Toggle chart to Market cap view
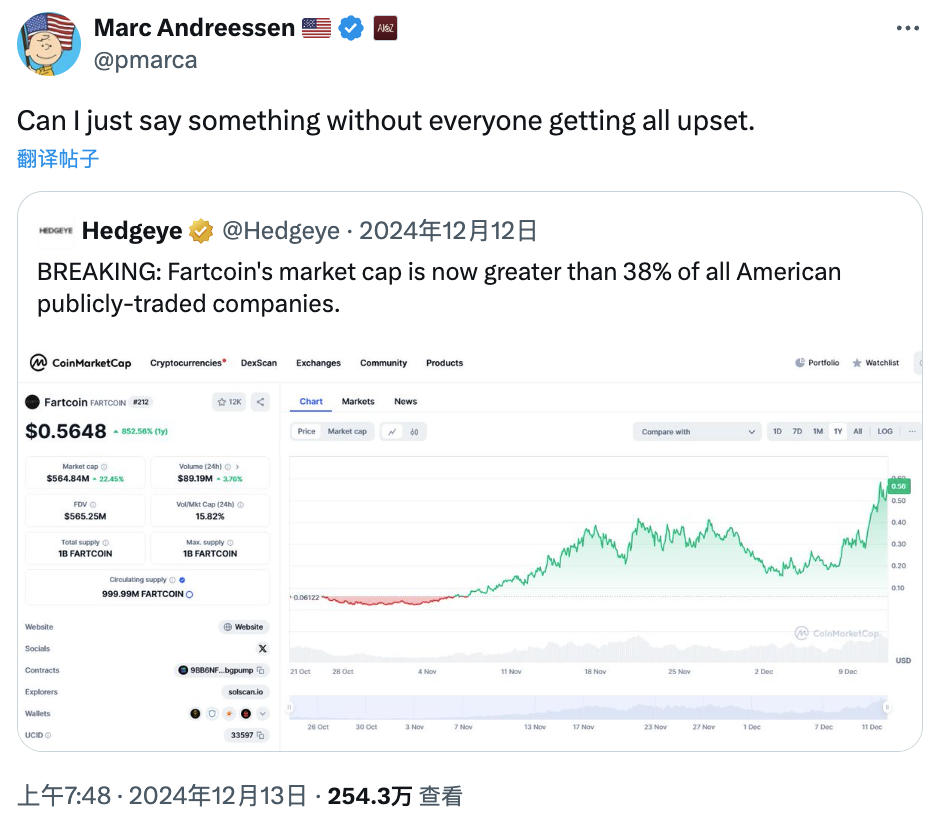 (347, 431)
